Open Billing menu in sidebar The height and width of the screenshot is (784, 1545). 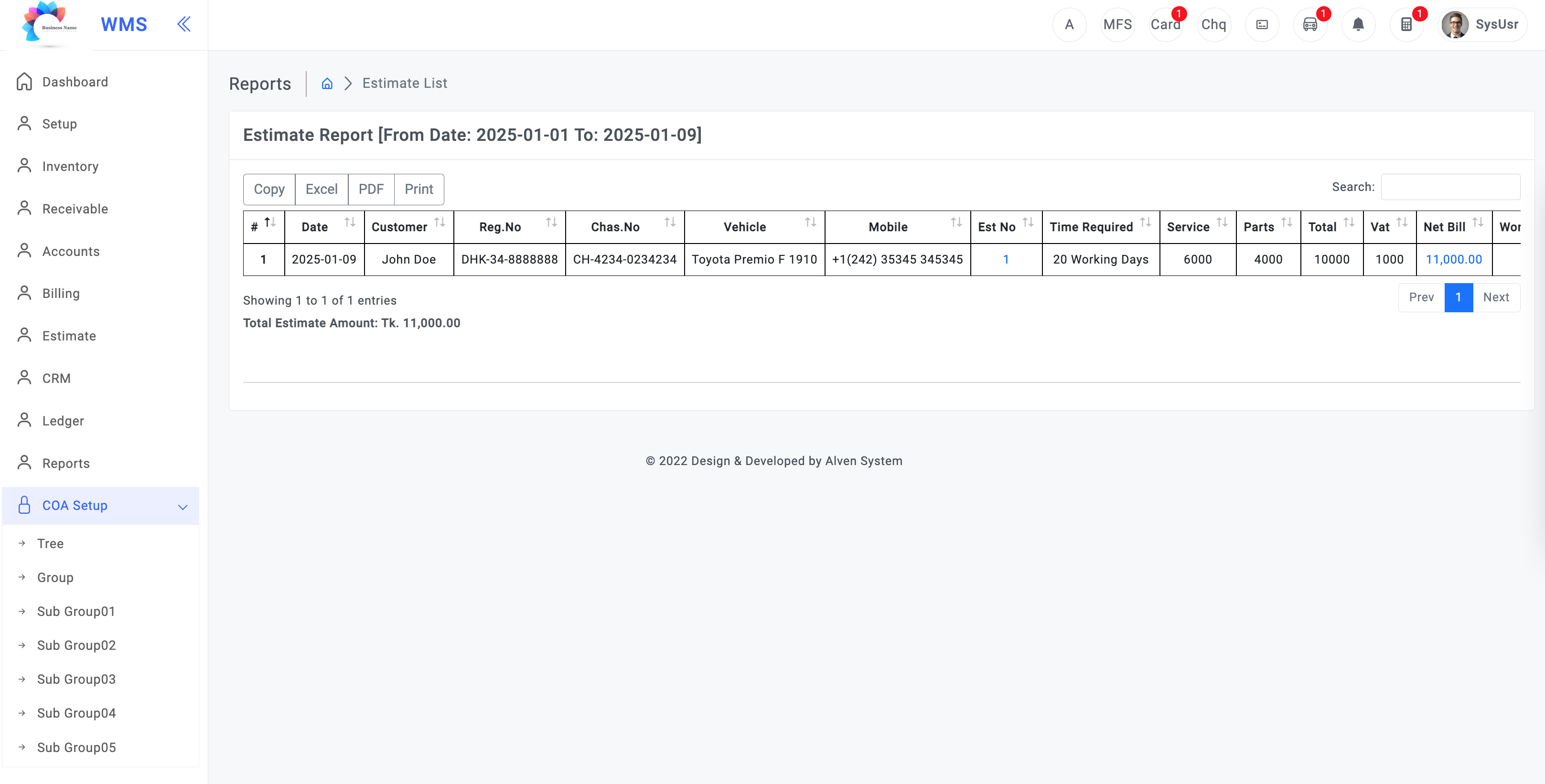pos(100,293)
